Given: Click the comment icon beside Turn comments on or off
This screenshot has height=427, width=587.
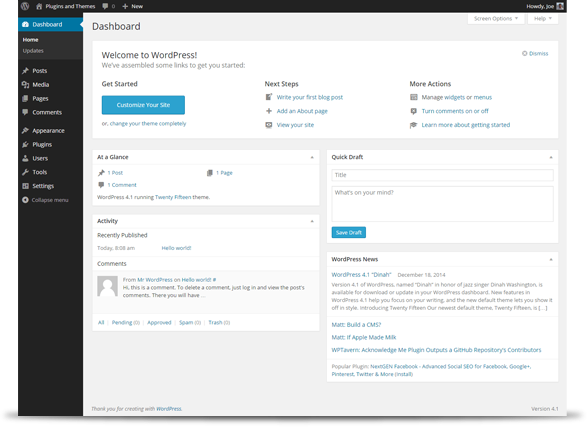Looking at the screenshot, I should click(414, 111).
